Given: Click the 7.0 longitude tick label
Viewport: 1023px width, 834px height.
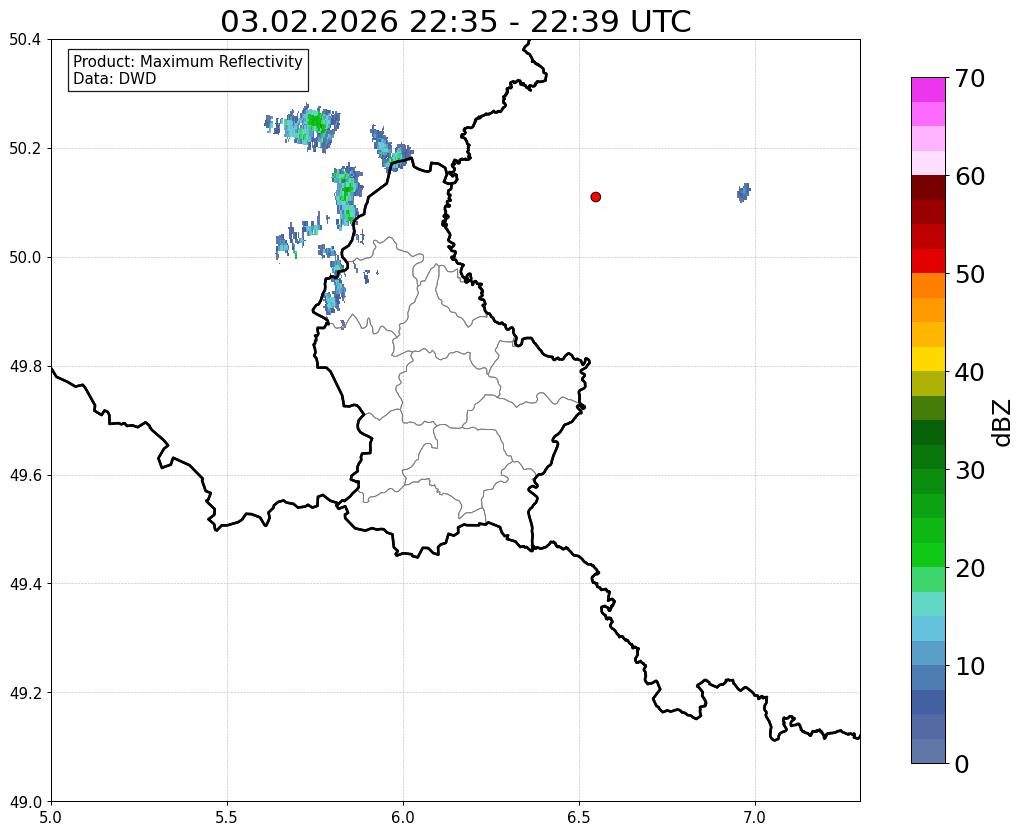Looking at the screenshot, I should click(x=756, y=817).
